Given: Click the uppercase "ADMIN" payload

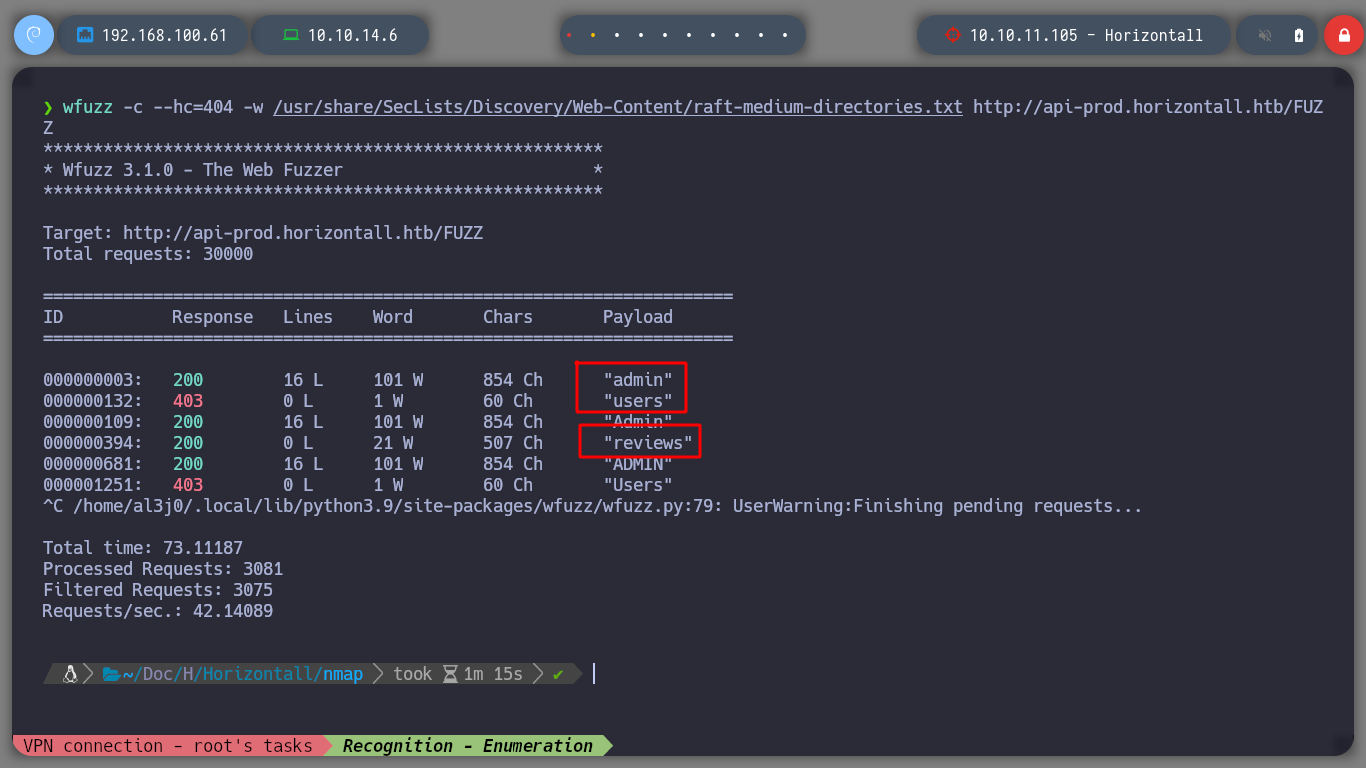Looking at the screenshot, I should point(638,464).
